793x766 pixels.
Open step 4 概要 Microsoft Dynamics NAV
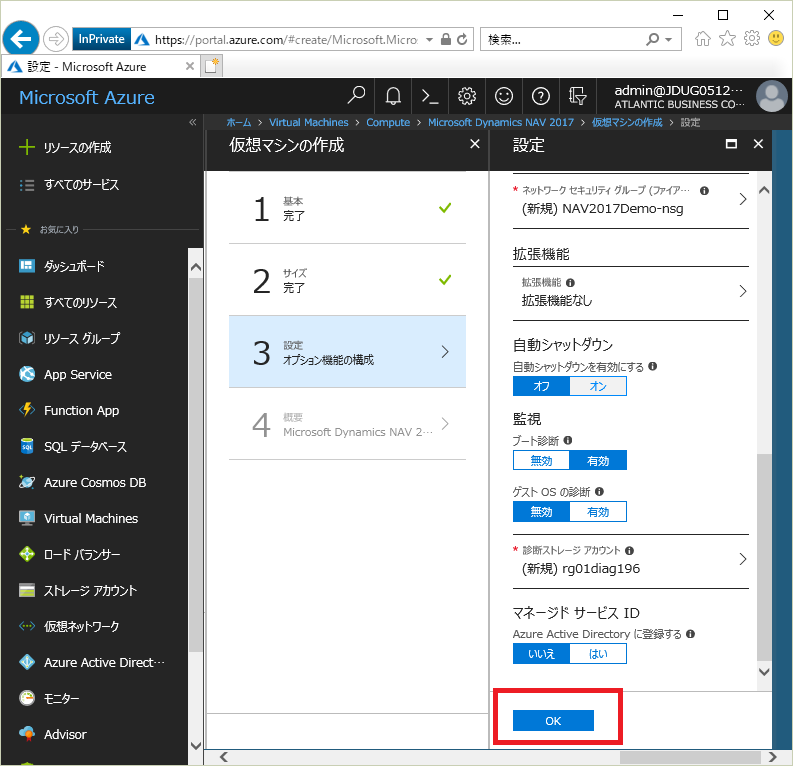[347, 424]
